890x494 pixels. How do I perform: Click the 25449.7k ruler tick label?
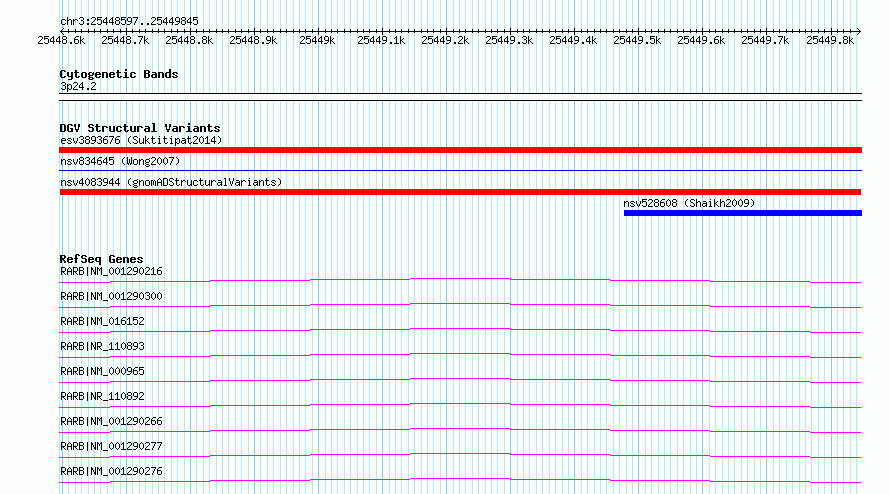pos(765,40)
